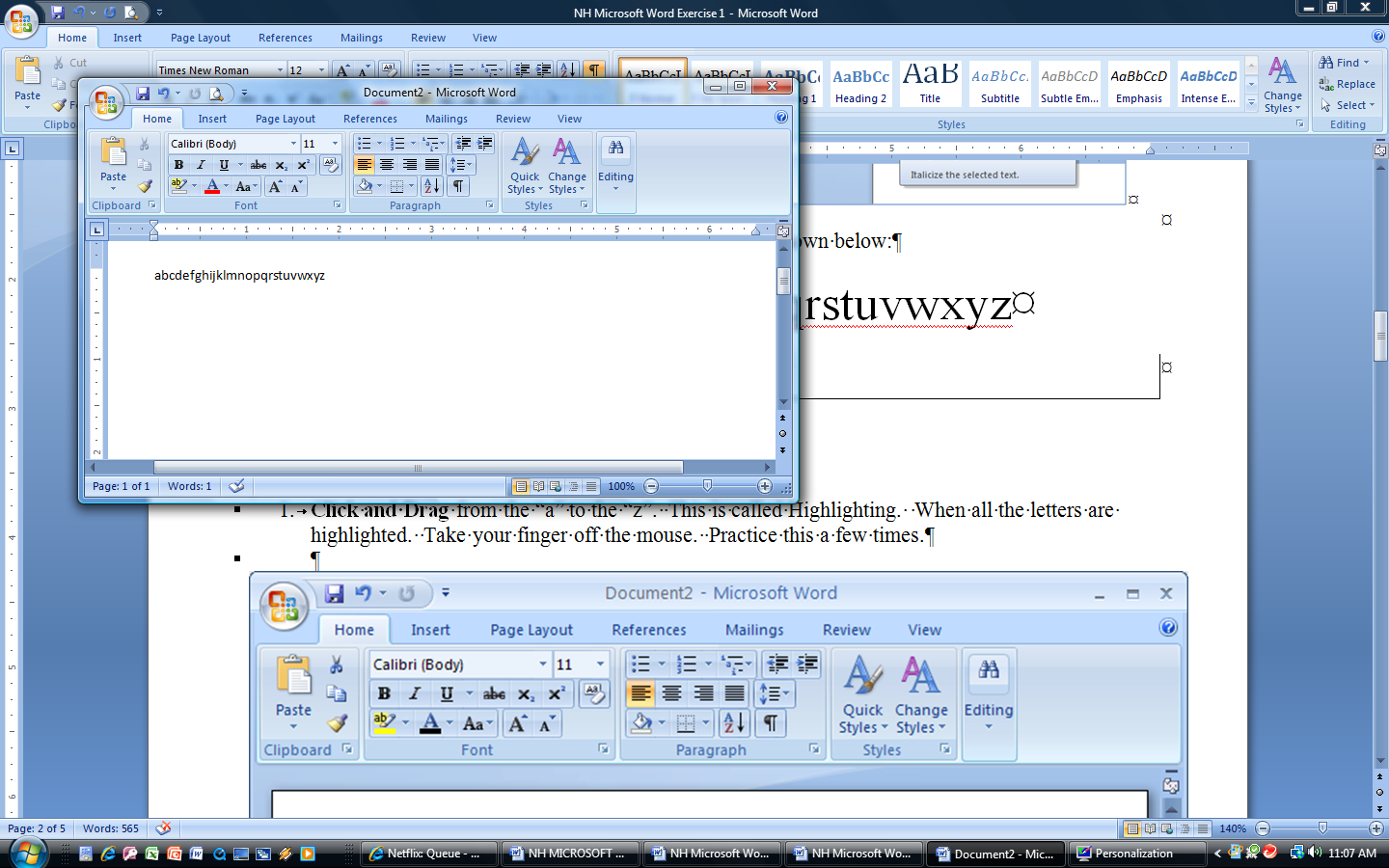Open References tab in NH Exercise window
The height and width of the screenshot is (868, 1389).
(x=286, y=38)
